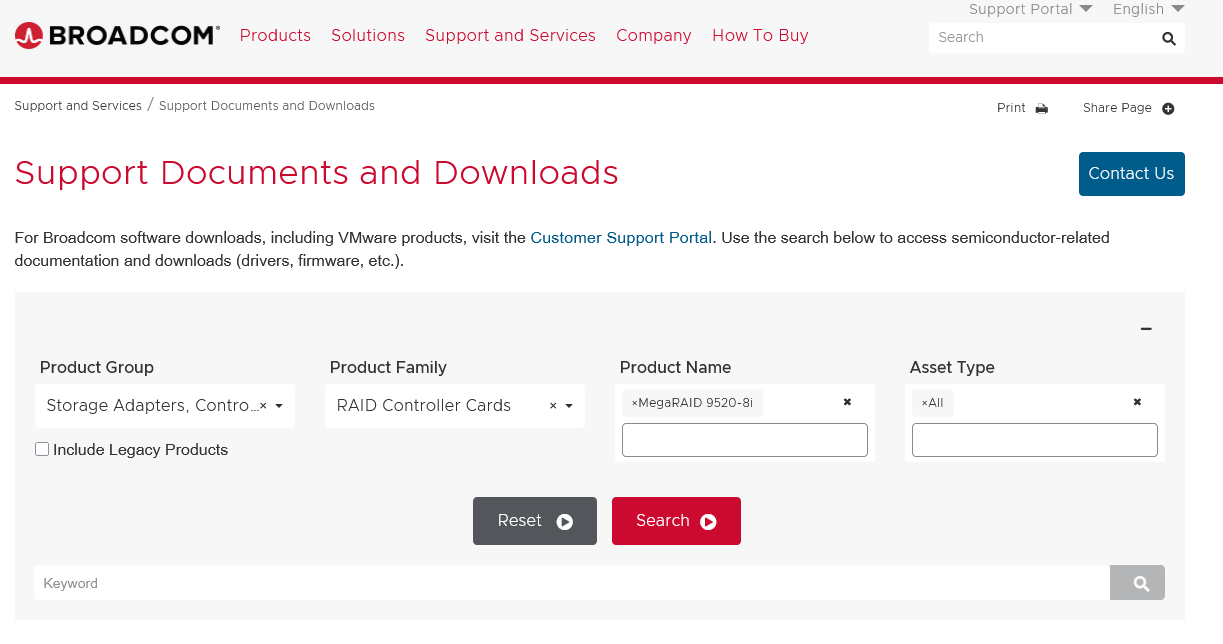This screenshot has height=644, width=1223.
Task: Remove the MegaRAID 9520-8i tag
Action: point(635,403)
